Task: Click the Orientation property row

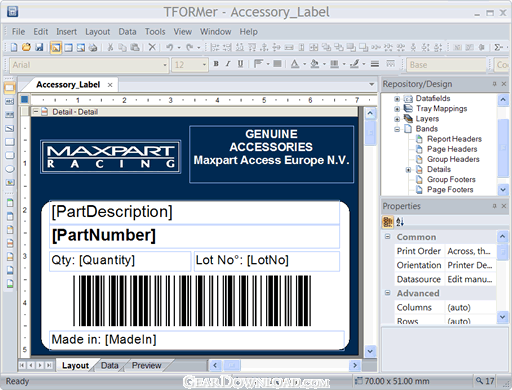Action: tap(445, 265)
